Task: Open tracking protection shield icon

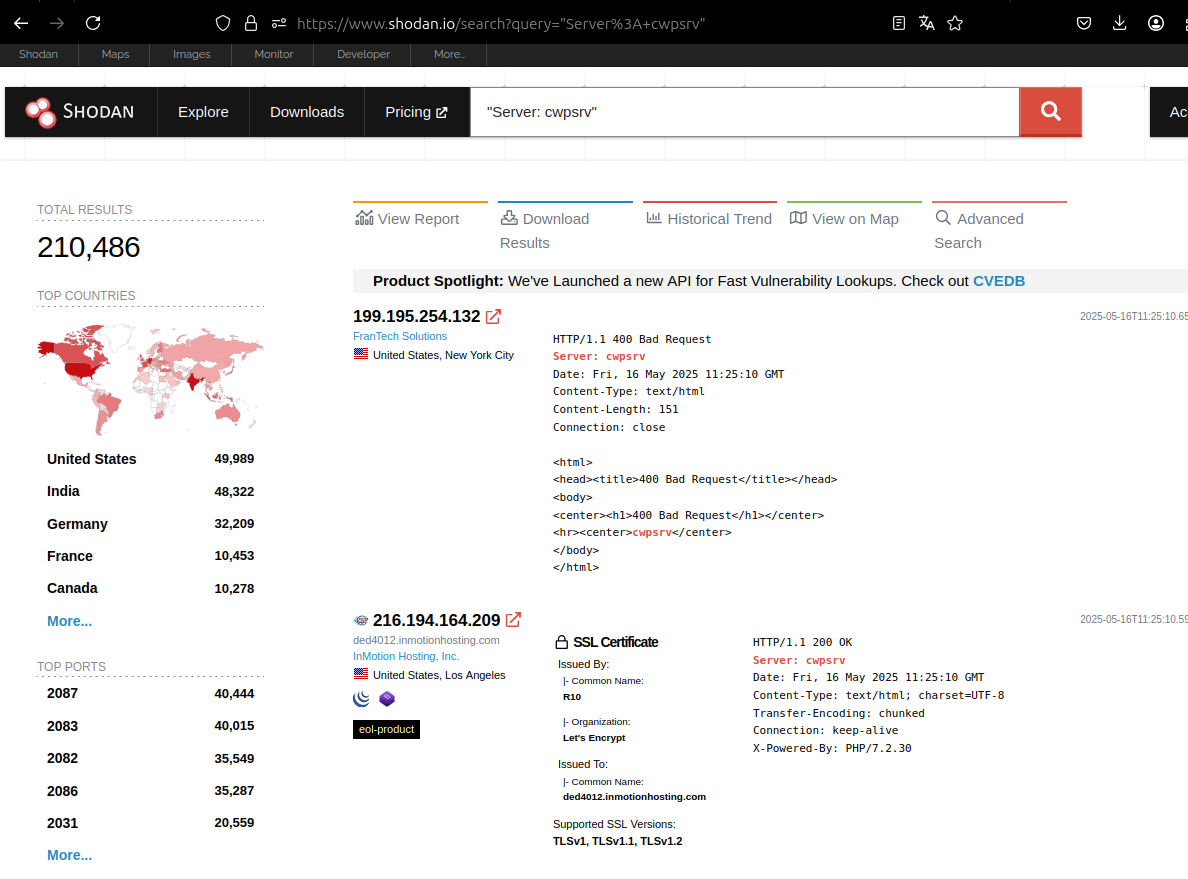Action: click(x=223, y=23)
